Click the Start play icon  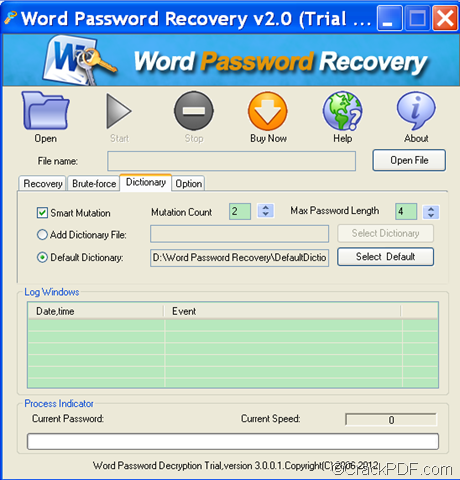pos(119,111)
